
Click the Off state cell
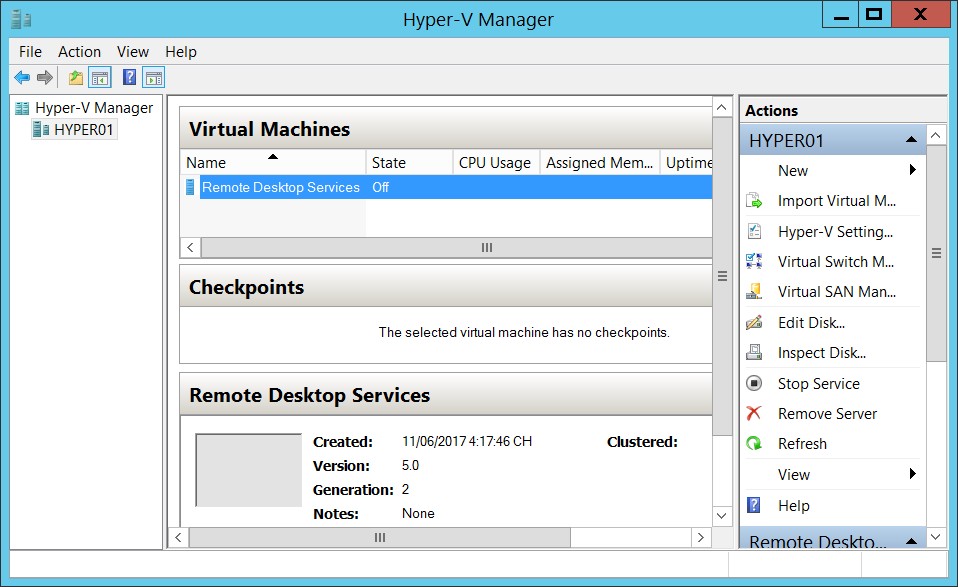[380, 188]
